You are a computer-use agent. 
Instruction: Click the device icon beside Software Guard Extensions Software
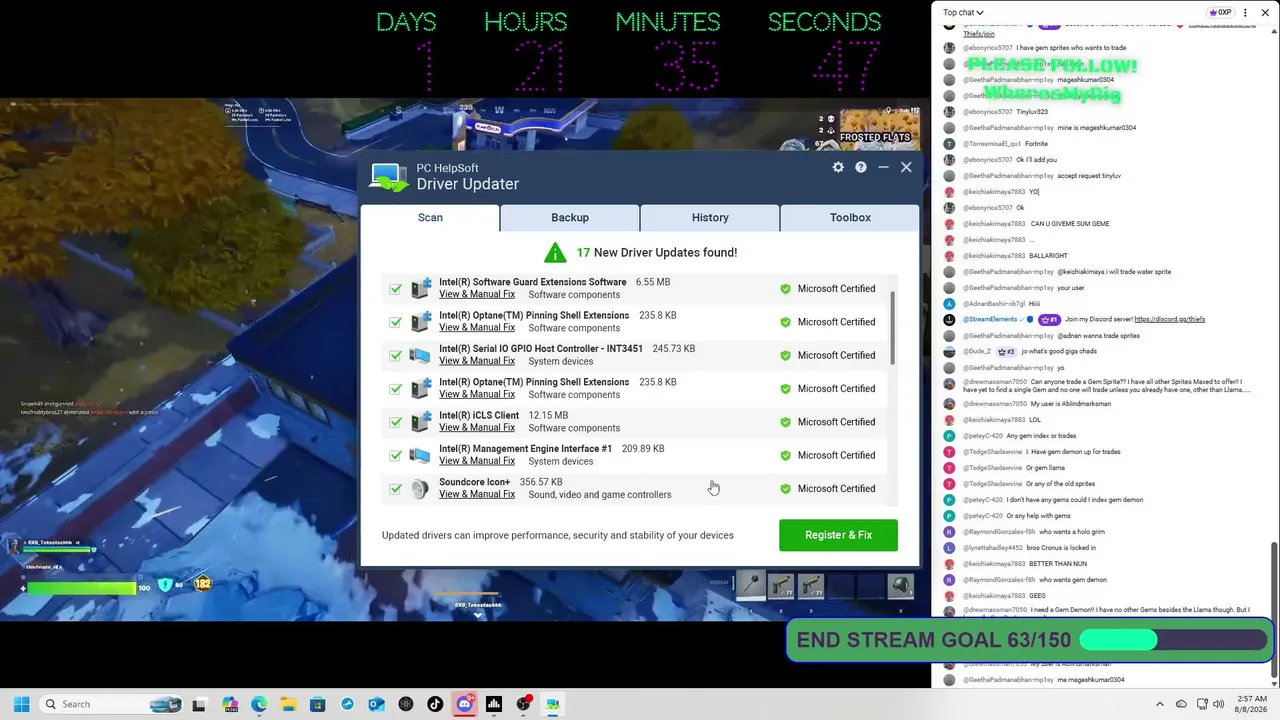click(420, 288)
